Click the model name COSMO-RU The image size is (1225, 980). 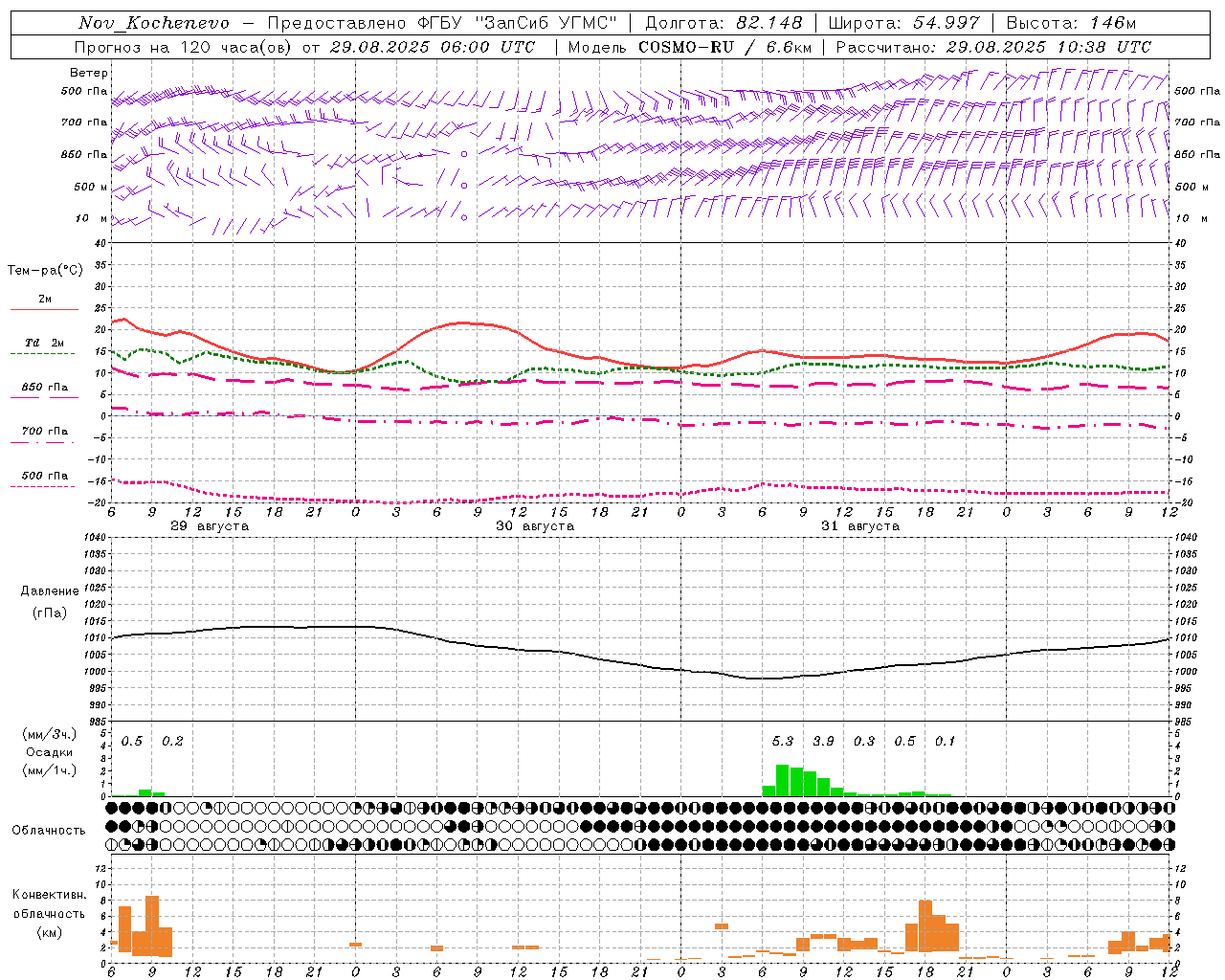(x=686, y=47)
